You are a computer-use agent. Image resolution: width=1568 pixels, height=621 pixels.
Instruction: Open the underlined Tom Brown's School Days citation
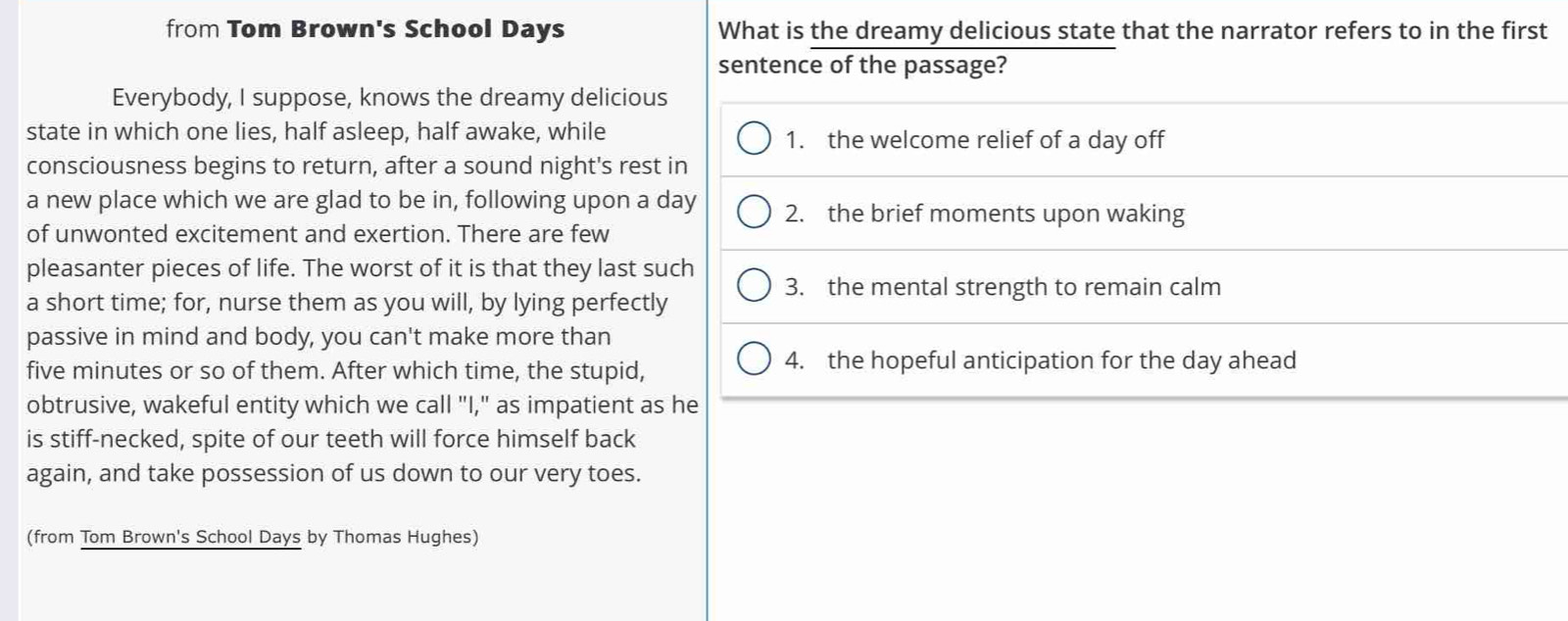(191, 537)
